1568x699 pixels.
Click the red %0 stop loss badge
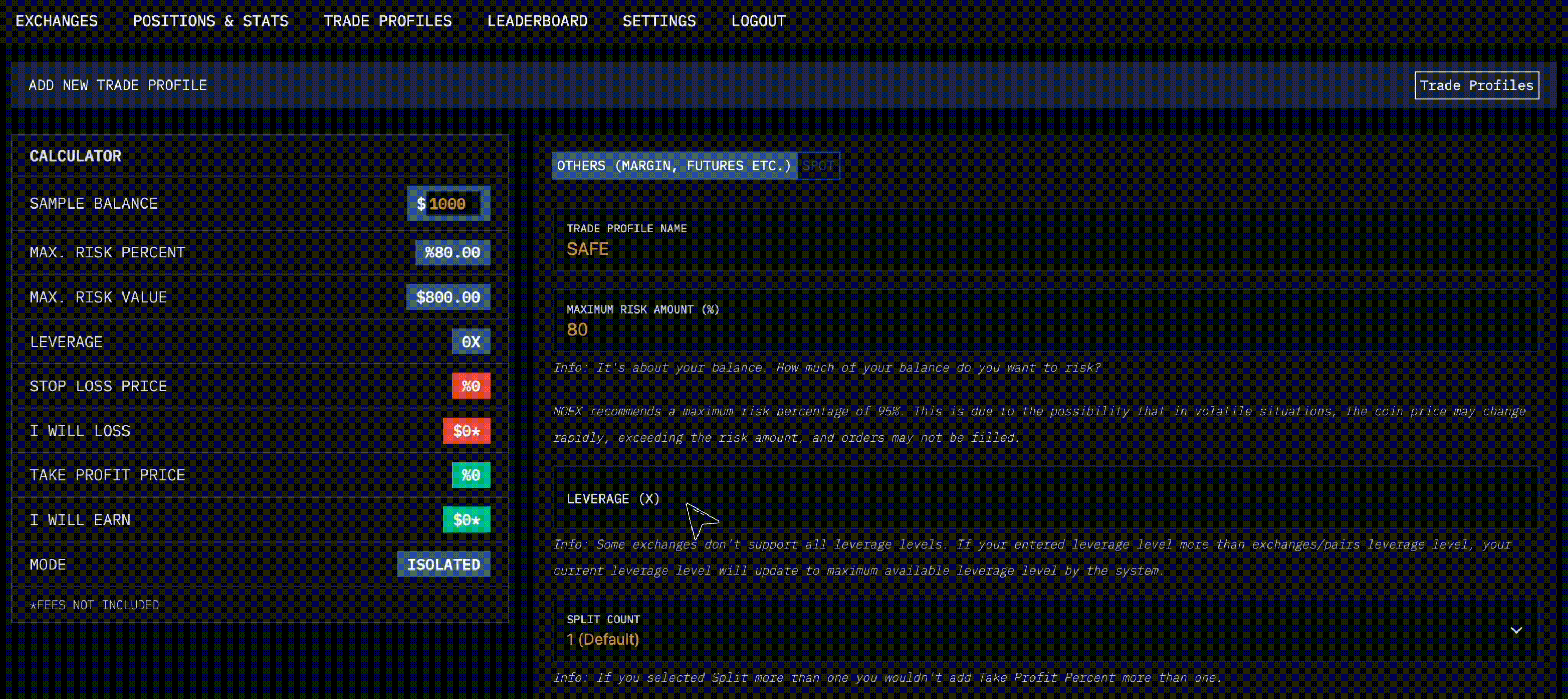(470, 386)
